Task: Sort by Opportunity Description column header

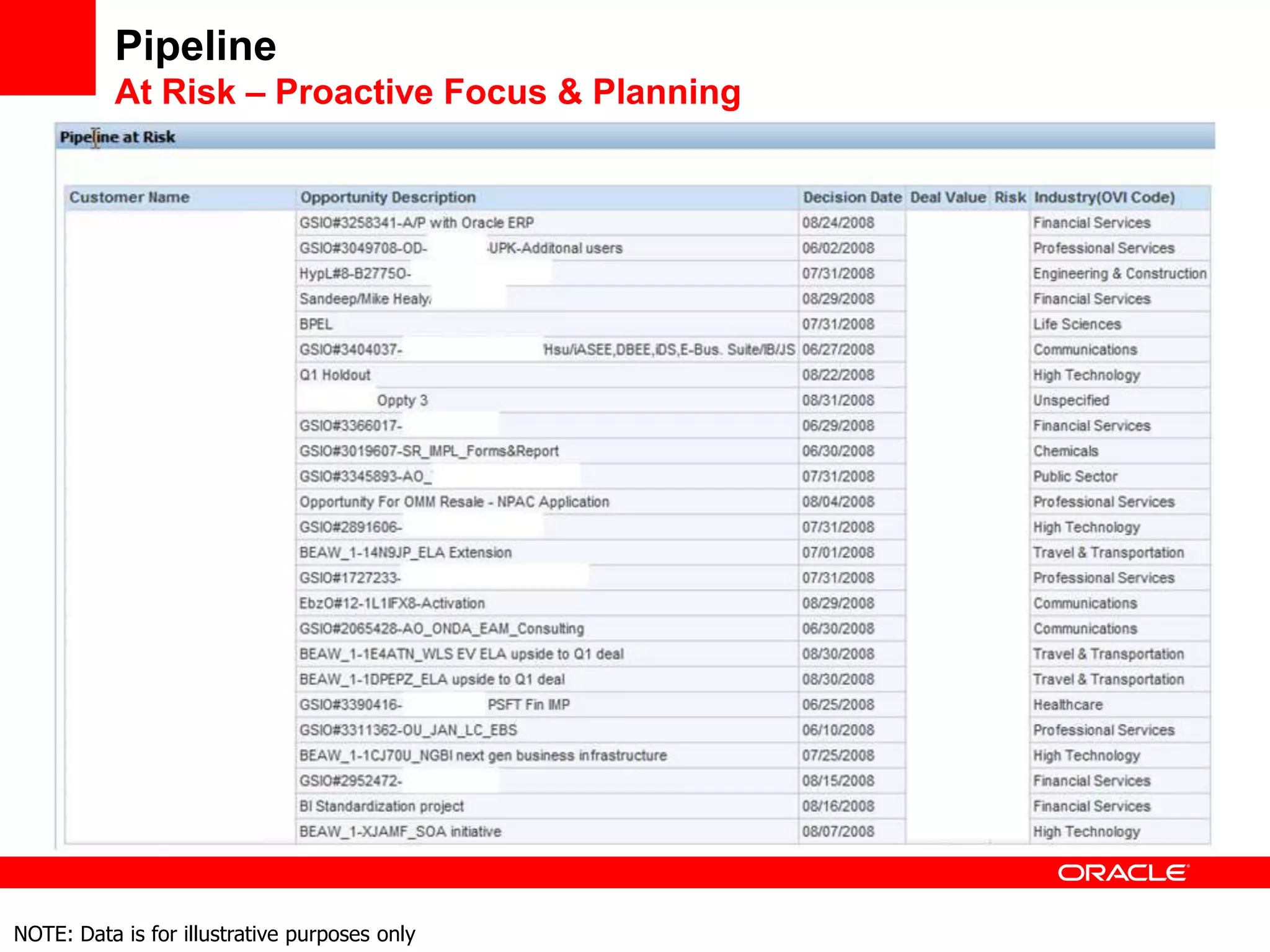Action: (x=388, y=198)
